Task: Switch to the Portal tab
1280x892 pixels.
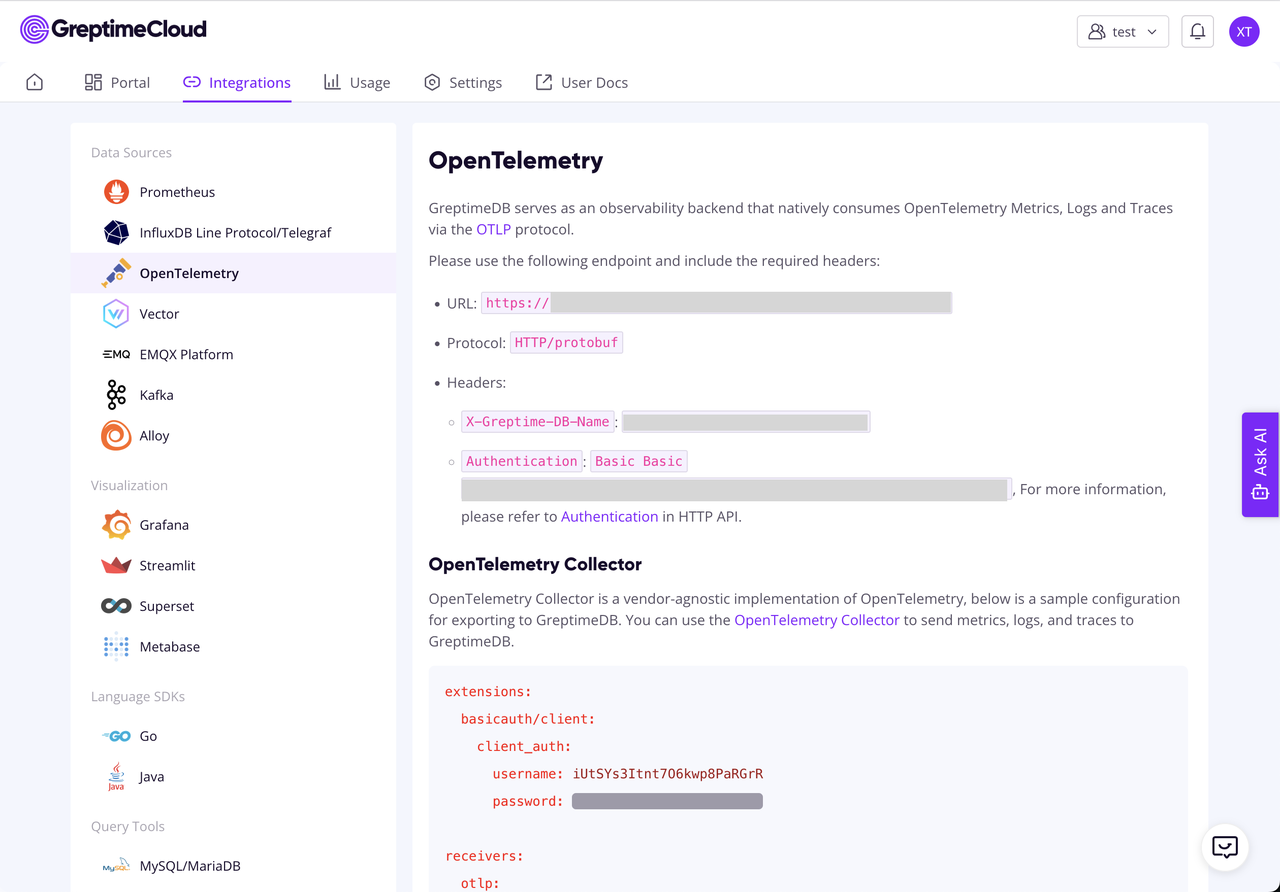Action: 117,82
